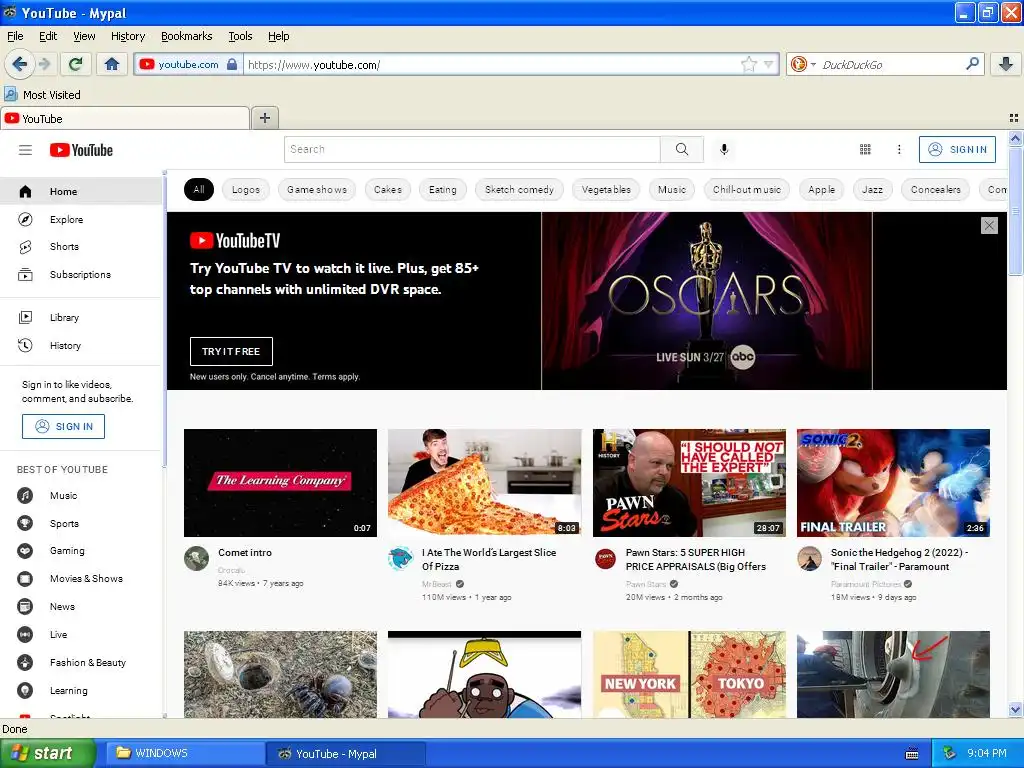Click the MrBeast channel avatar

tap(400, 558)
